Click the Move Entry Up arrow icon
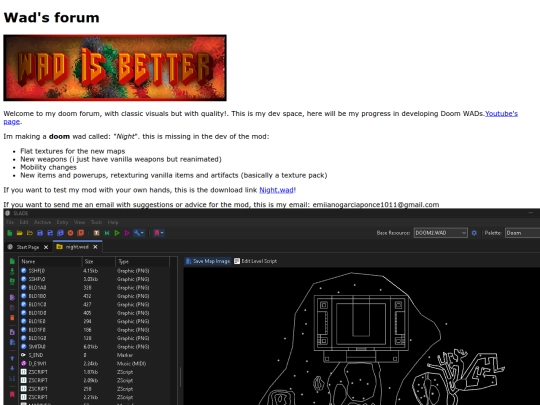The width and height of the screenshot is (540, 405). (x=12, y=359)
